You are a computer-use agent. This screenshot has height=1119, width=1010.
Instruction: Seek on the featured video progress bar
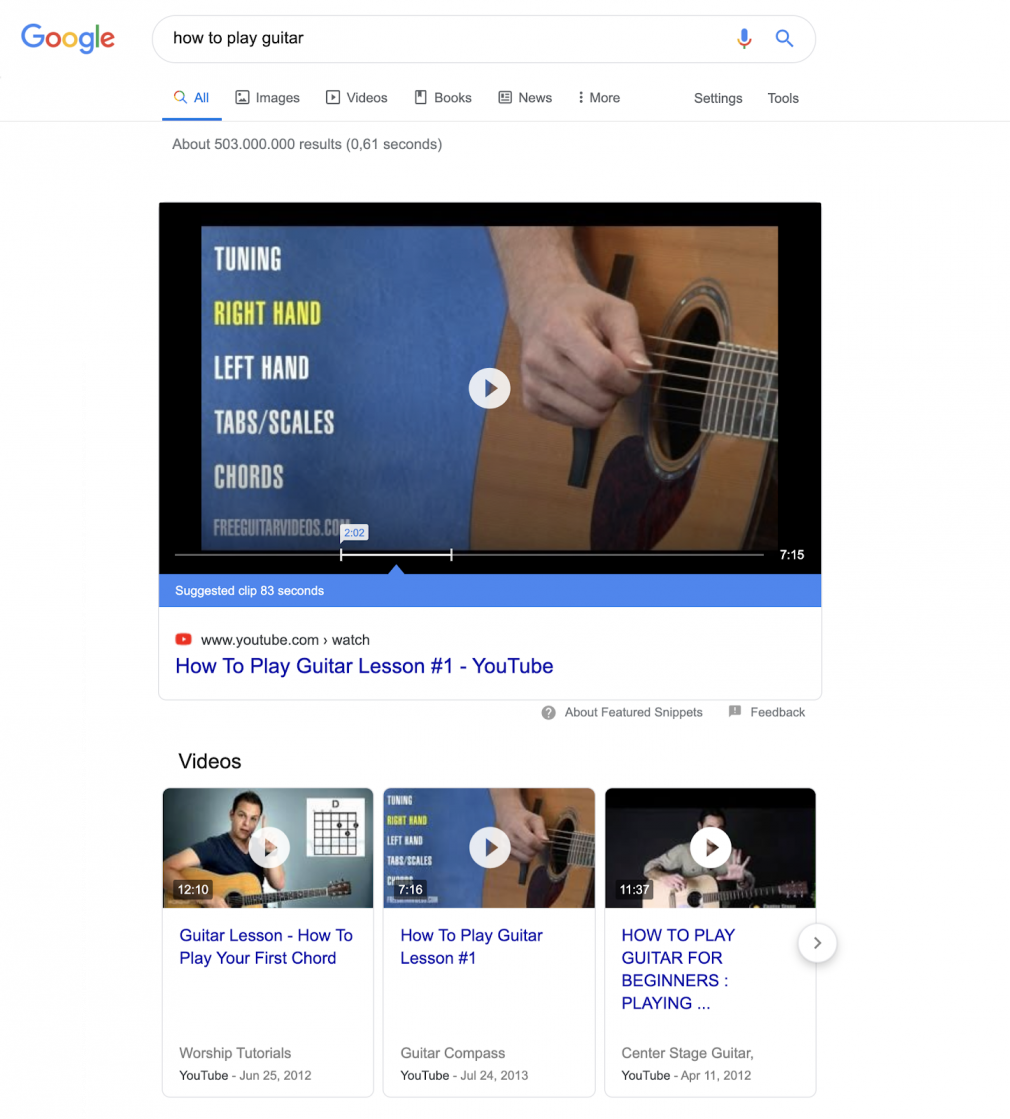click(x=469, y=555)
